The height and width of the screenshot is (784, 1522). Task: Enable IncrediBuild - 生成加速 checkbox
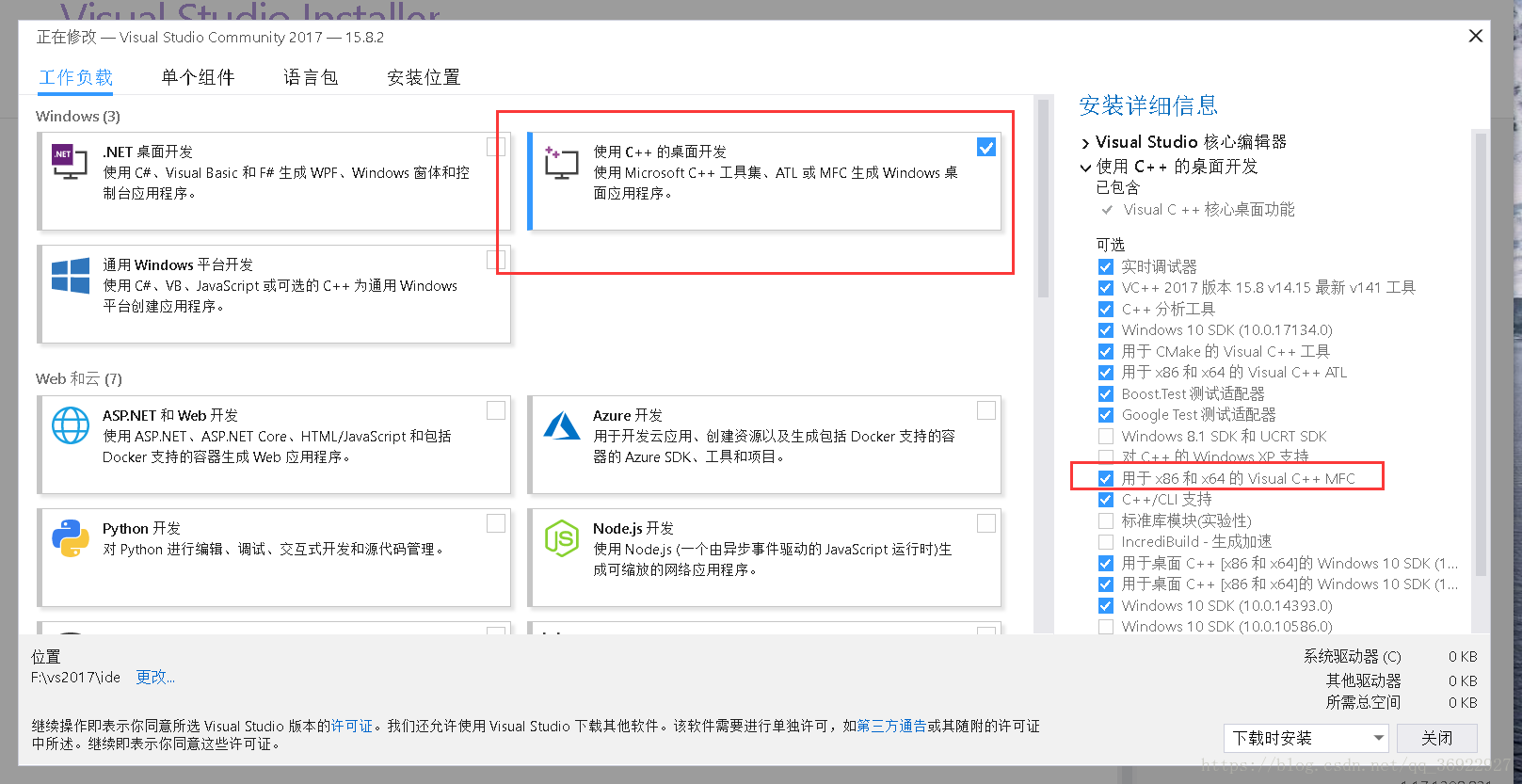point(1106,542)
